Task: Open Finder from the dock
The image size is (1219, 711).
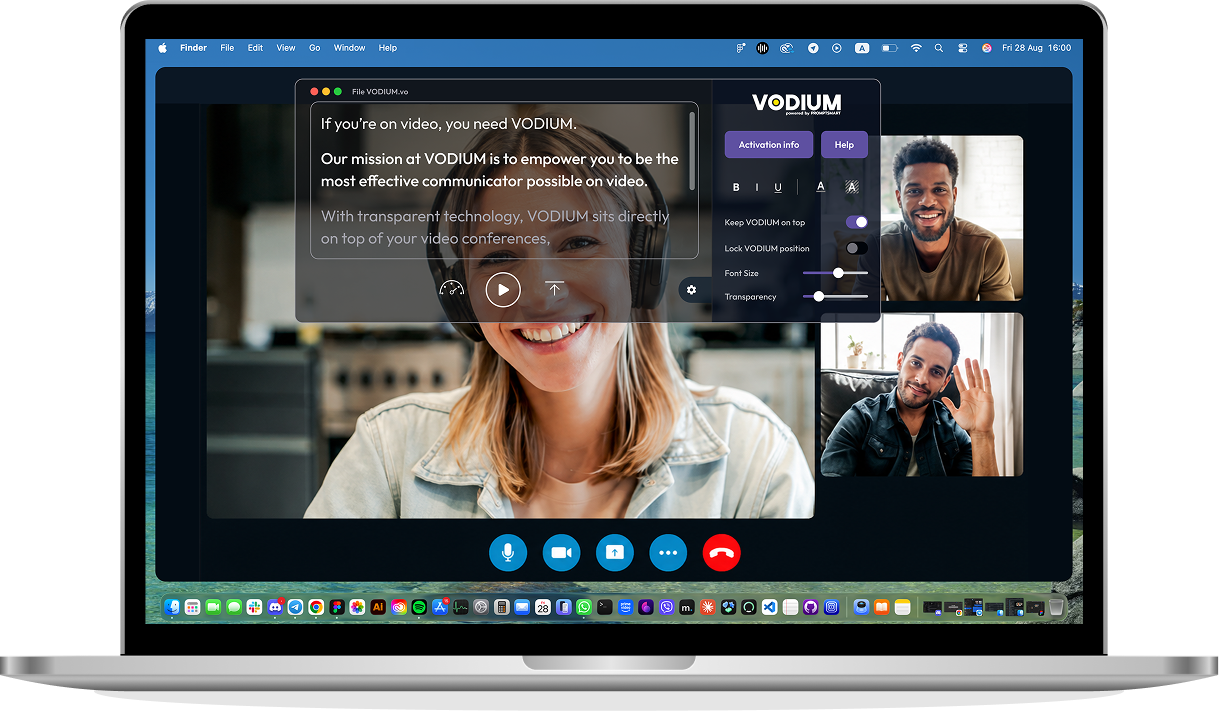Action: [x=172, y=607]
